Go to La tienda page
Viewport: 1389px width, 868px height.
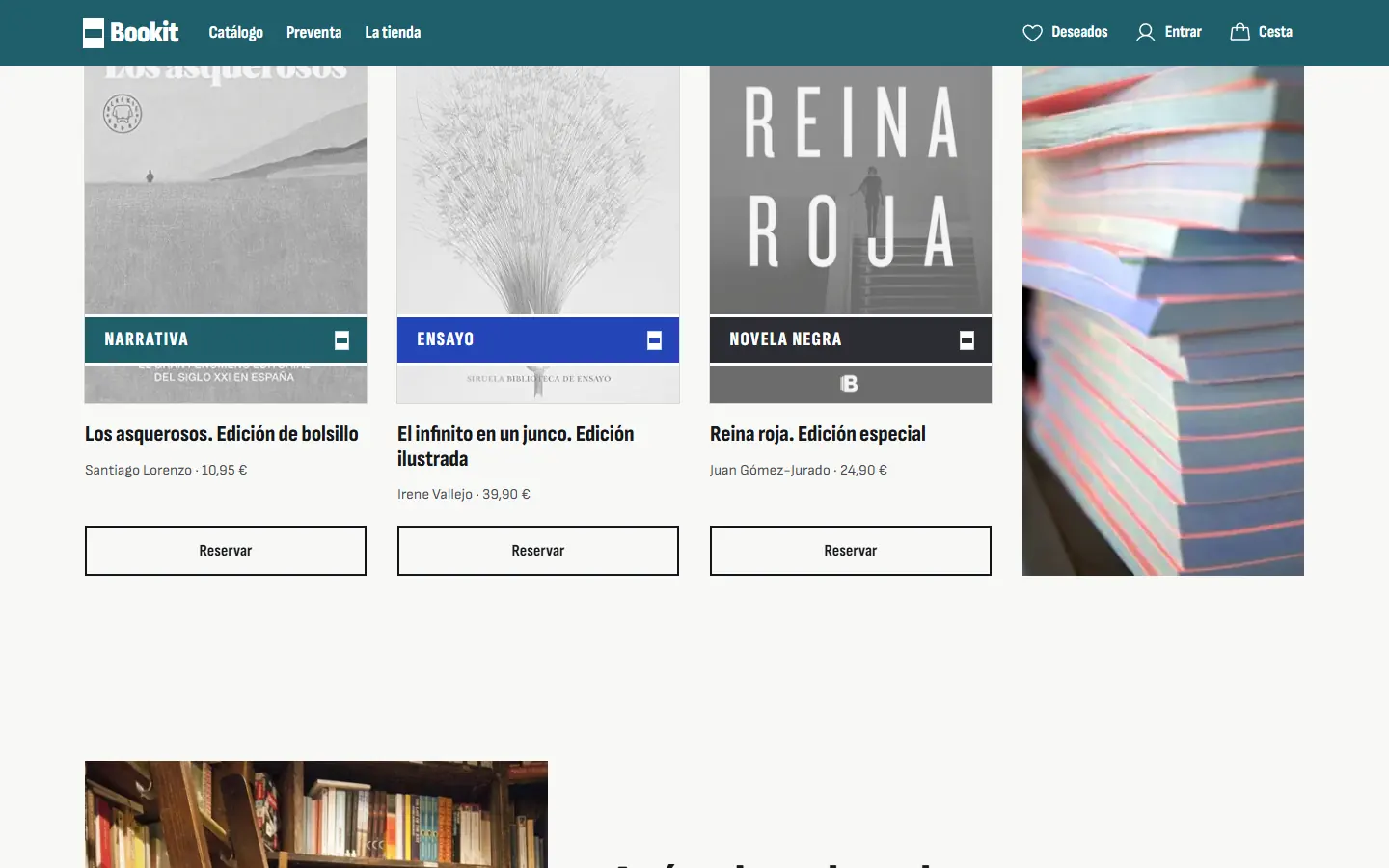[393, 32]
